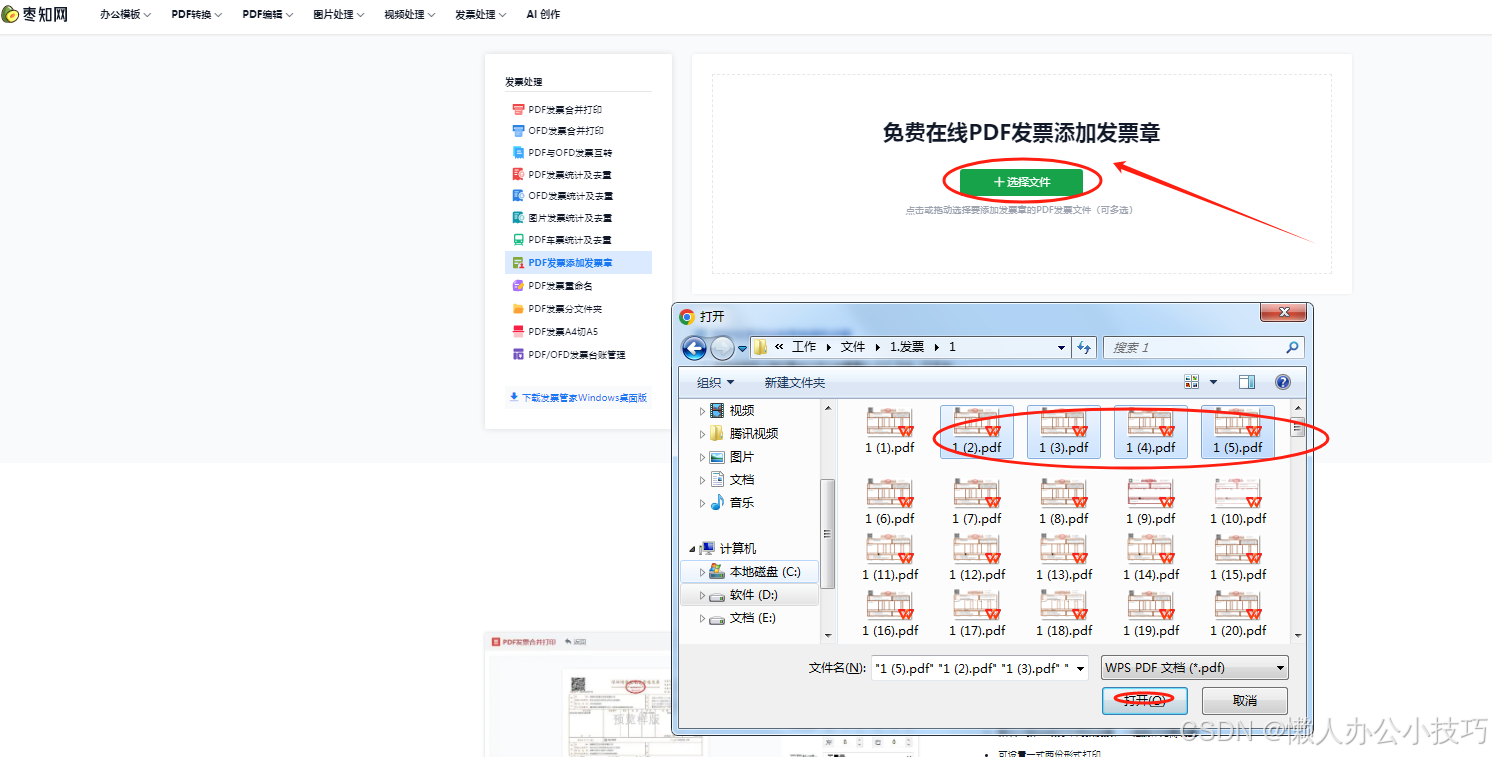Image resolution: width=1492 pixels, height=757 pixels.
Task: Change the file view icon in the dialog toolbar
Action: tap(1191, 382)
